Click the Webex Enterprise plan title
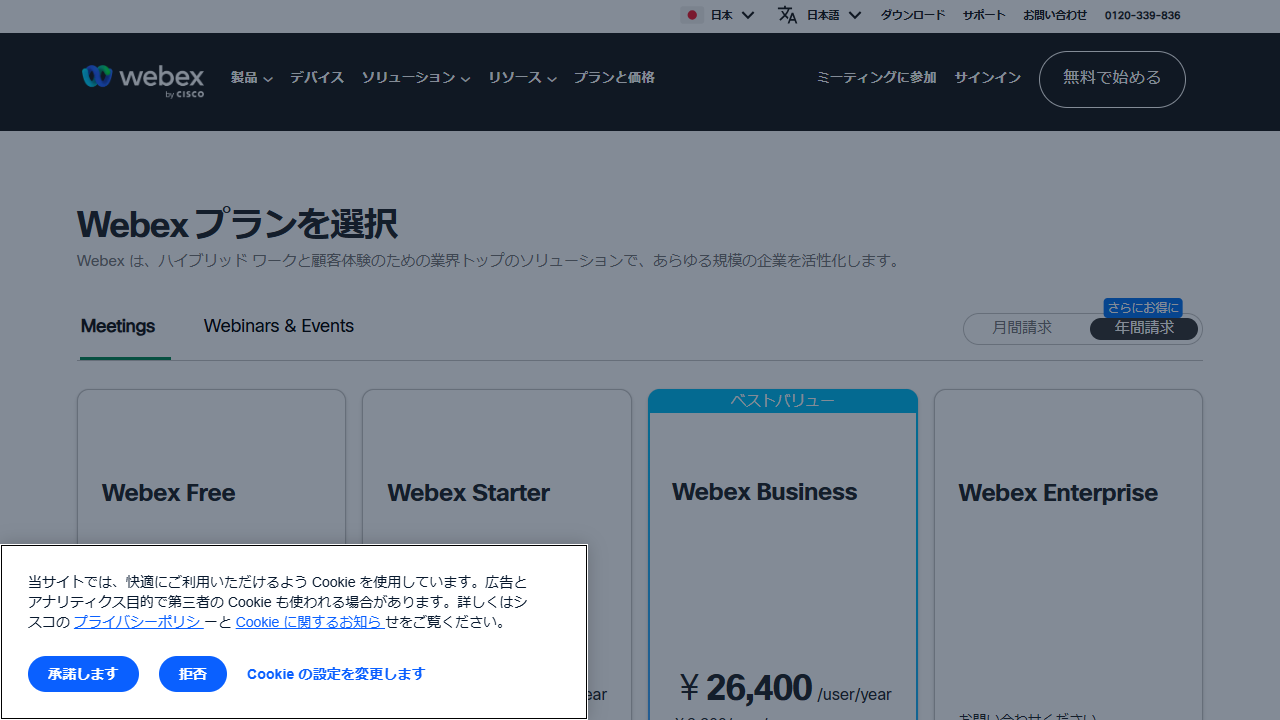Screen dimensions: 1280x720 (1058, 493)
